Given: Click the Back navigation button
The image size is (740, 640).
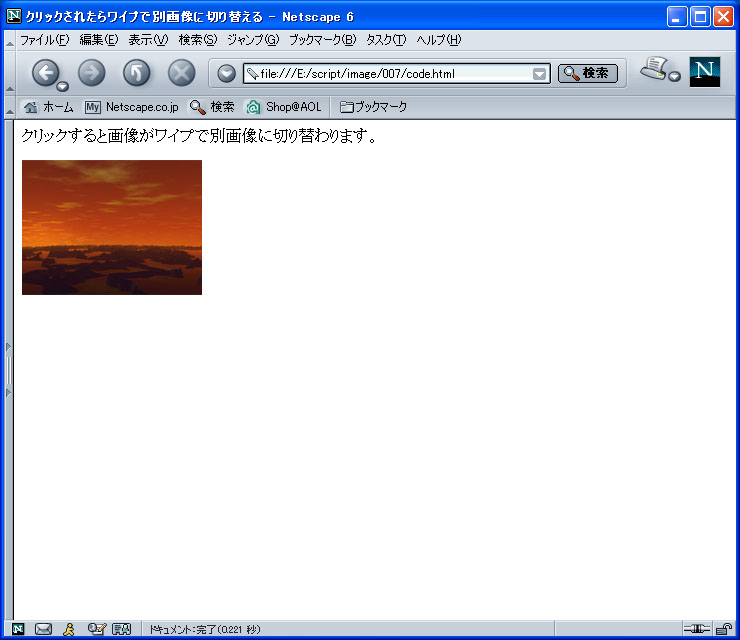Looking at the screenshot, I should click(45, 73).
